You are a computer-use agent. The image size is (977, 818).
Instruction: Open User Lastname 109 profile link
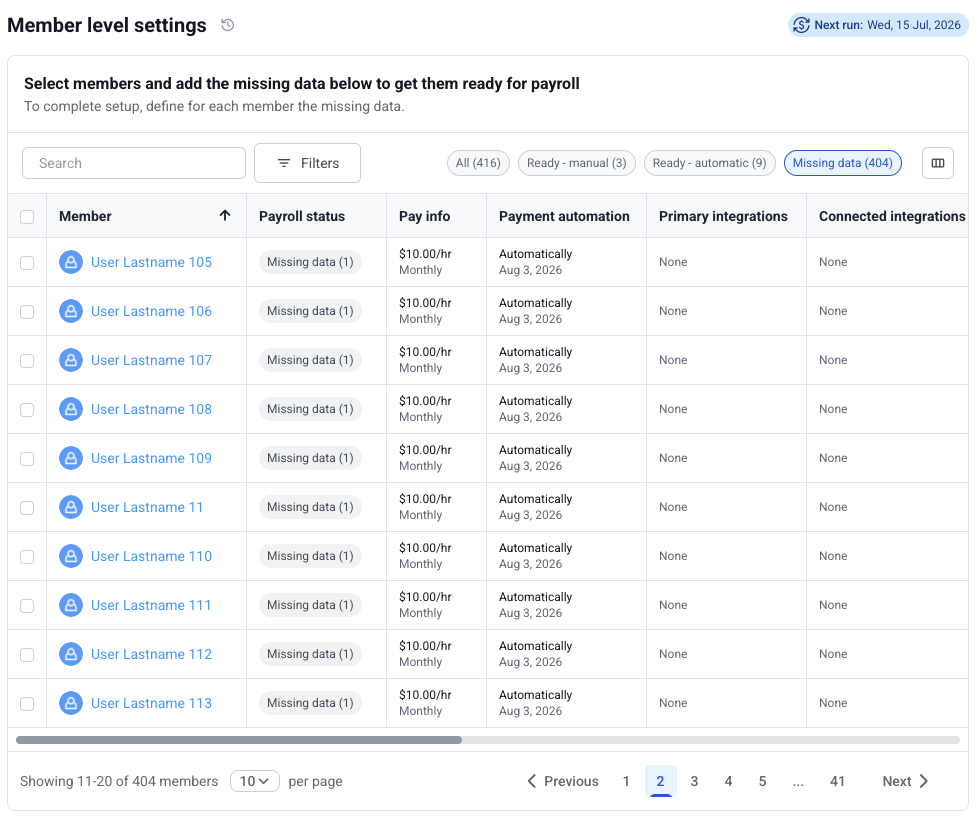(151, 458)
